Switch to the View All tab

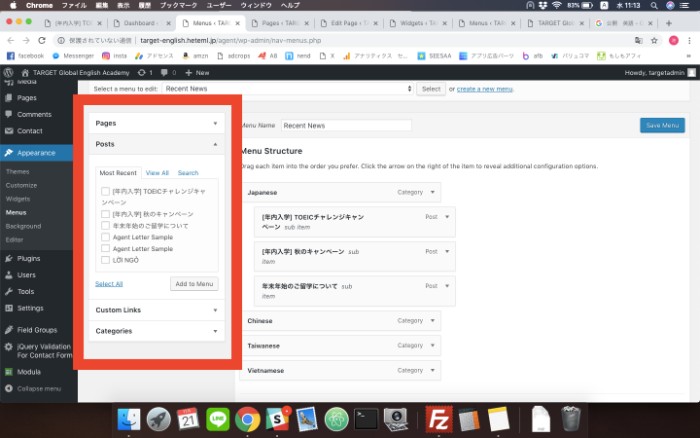coord(157,173)
